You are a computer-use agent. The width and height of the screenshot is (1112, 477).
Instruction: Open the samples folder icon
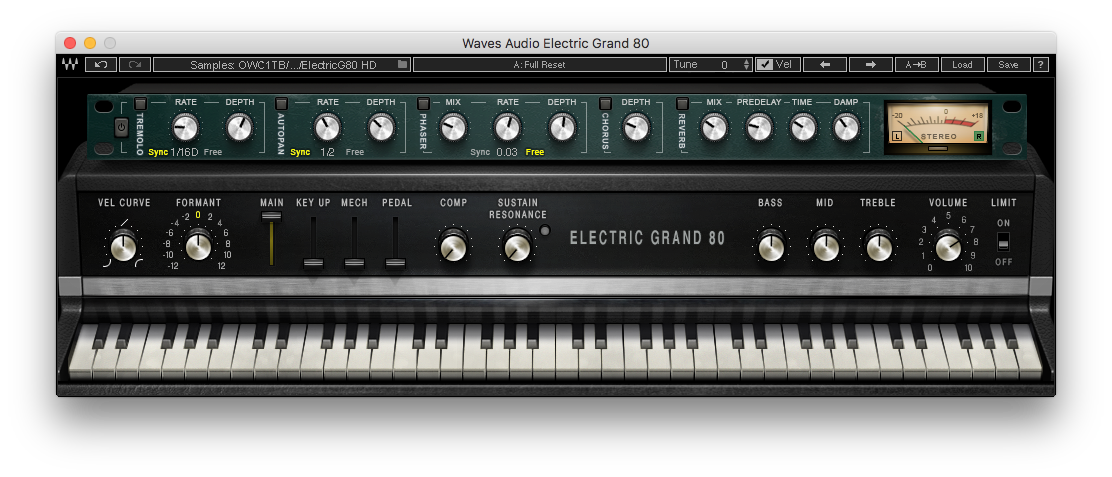click(x=403, y=64)
